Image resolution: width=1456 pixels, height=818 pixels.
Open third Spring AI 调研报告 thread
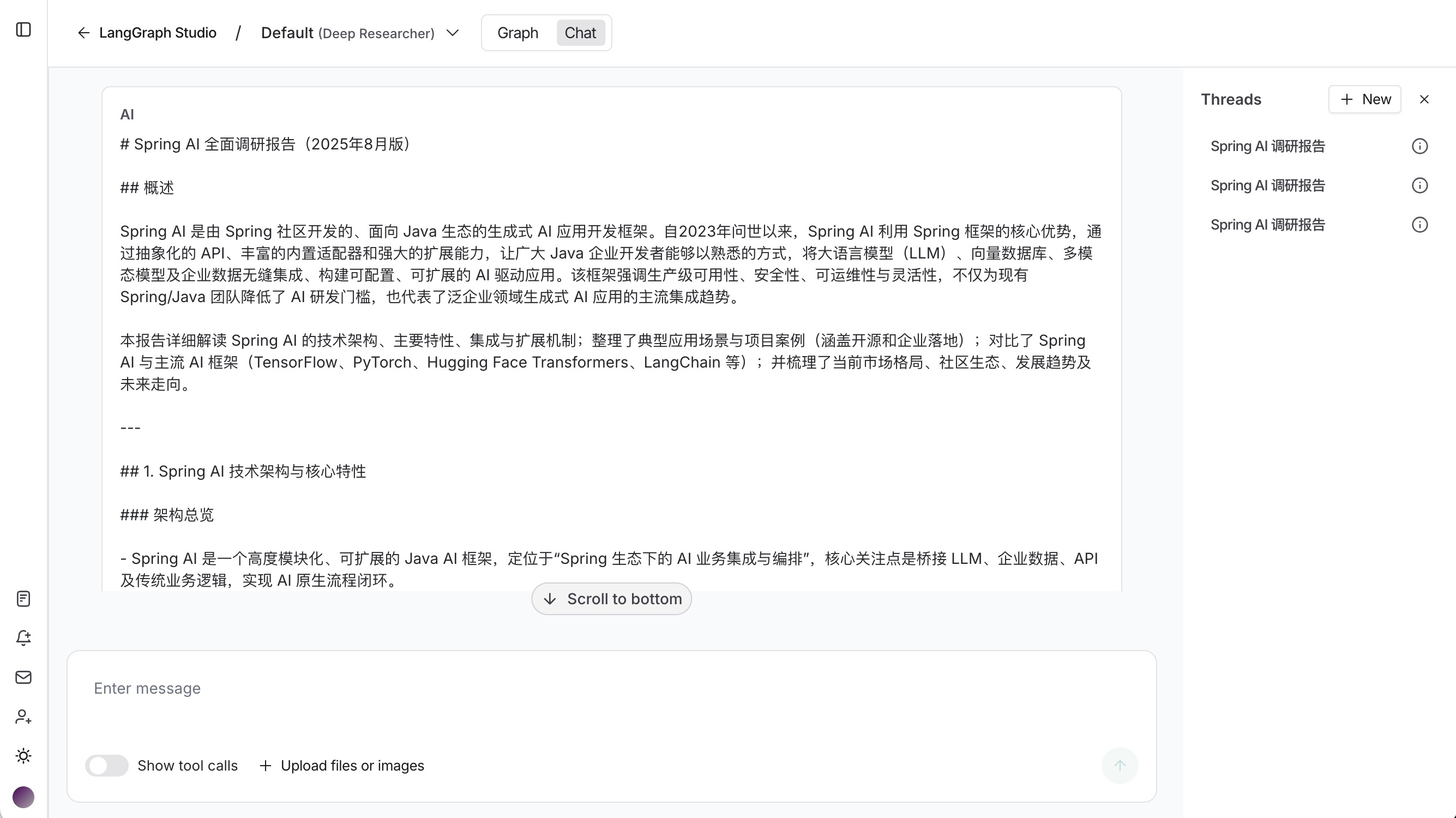tap(1267, 225)
